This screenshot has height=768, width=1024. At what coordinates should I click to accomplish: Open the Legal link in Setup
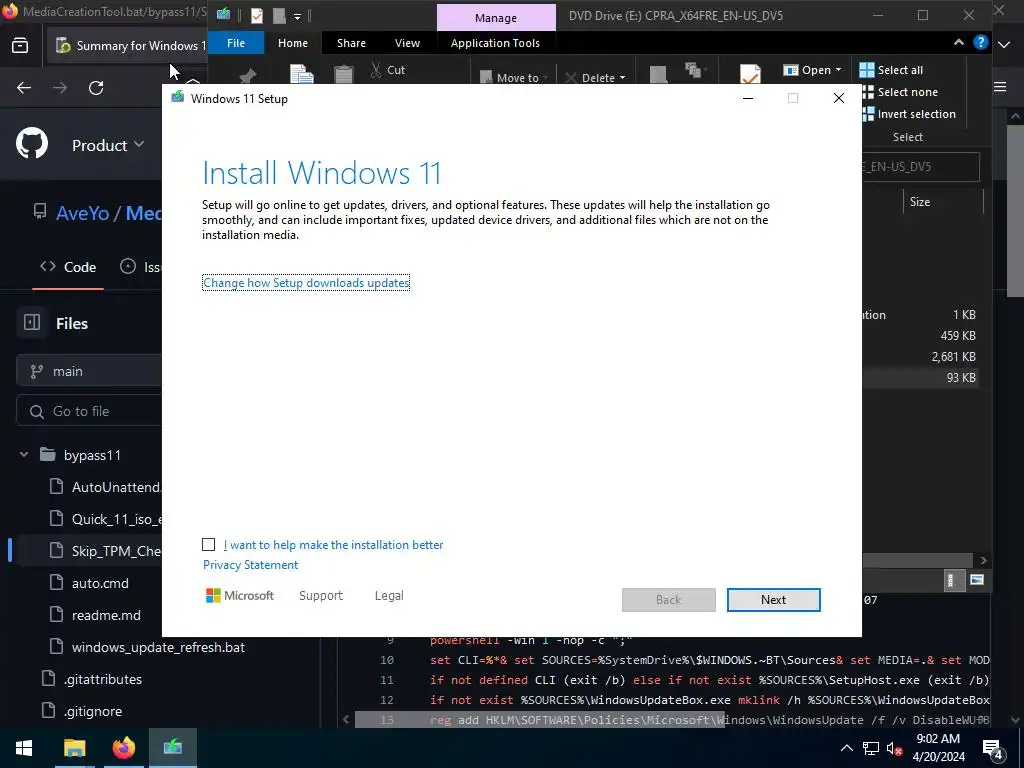[x=389, y=596]
